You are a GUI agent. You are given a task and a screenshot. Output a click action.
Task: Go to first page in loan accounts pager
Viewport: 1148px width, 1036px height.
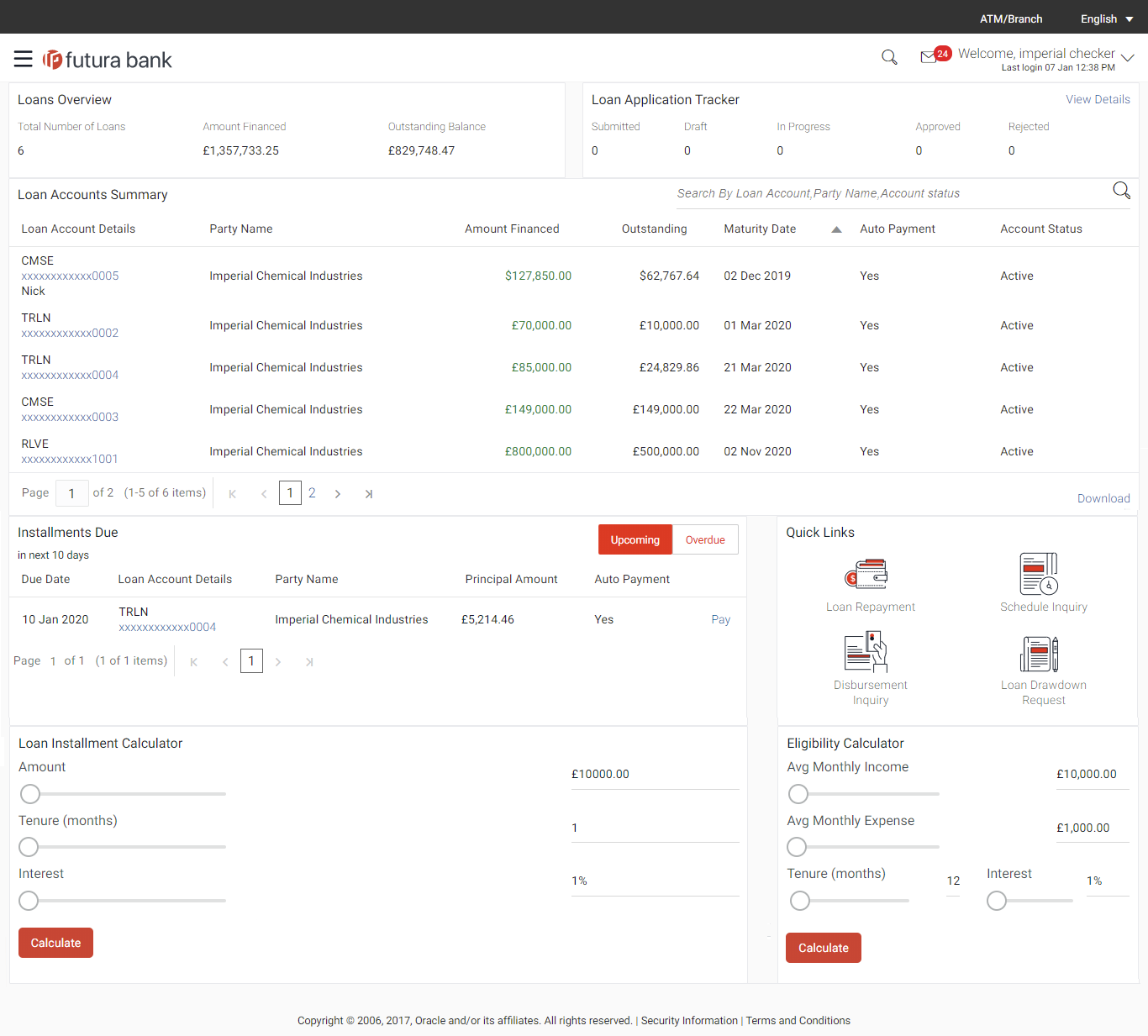(x=233, y=494)
